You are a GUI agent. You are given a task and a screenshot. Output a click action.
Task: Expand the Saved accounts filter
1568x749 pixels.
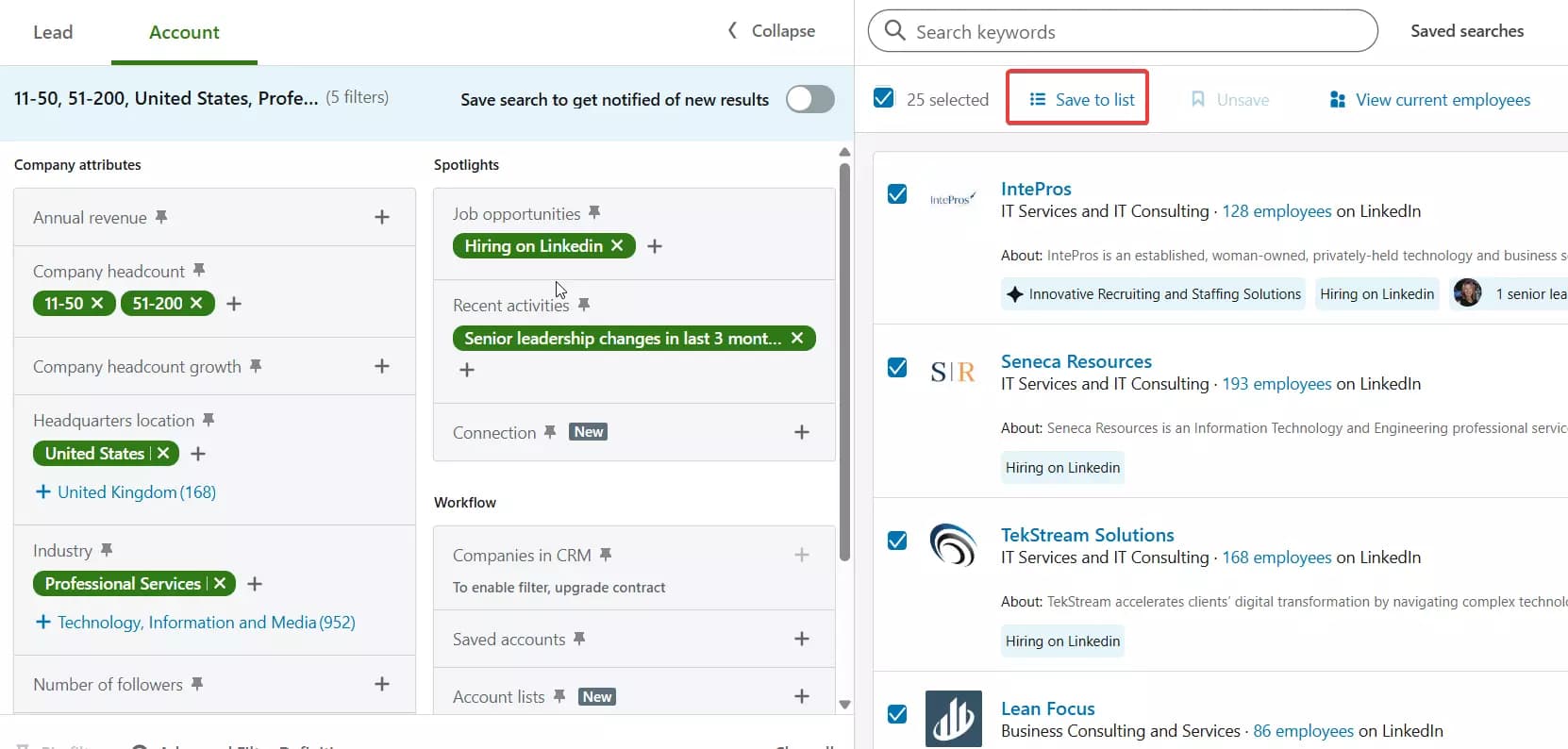(802, 639)
